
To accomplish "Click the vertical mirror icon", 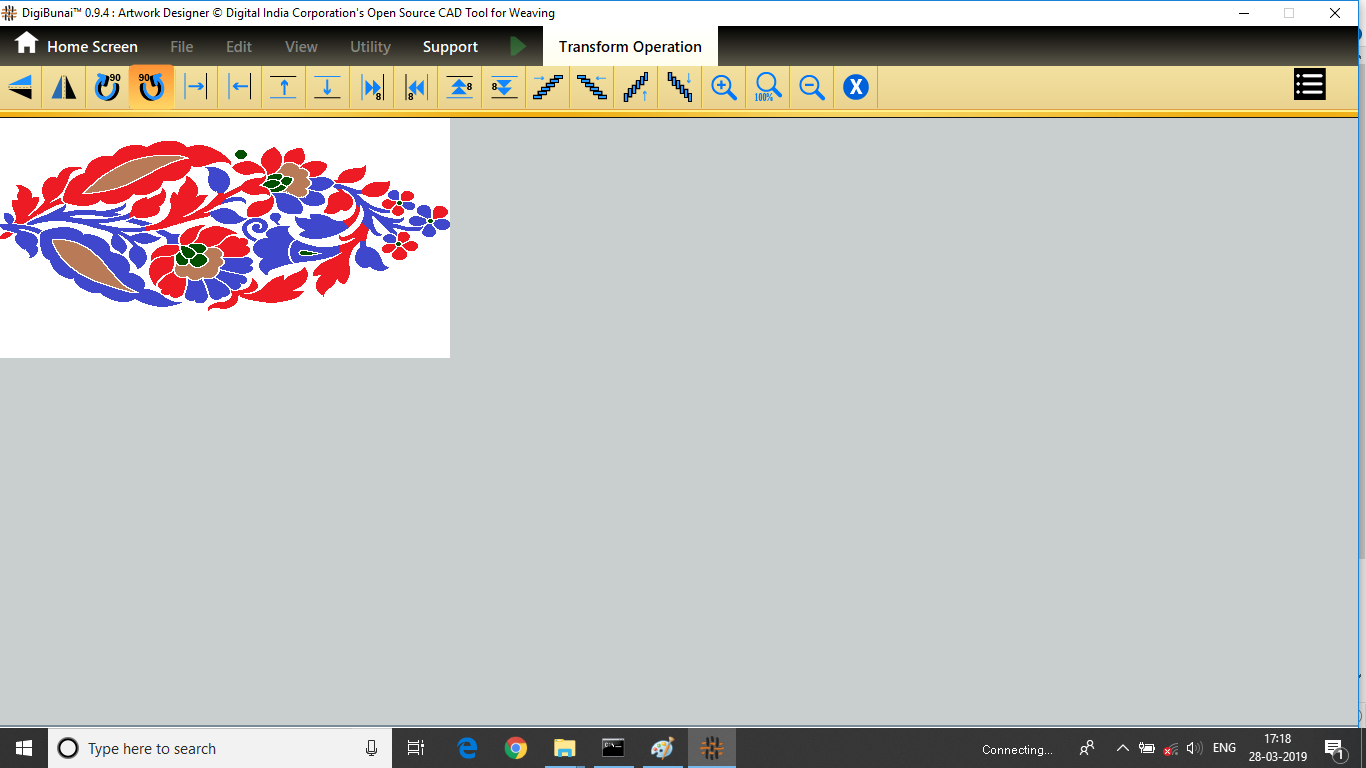I will point(20,87).
